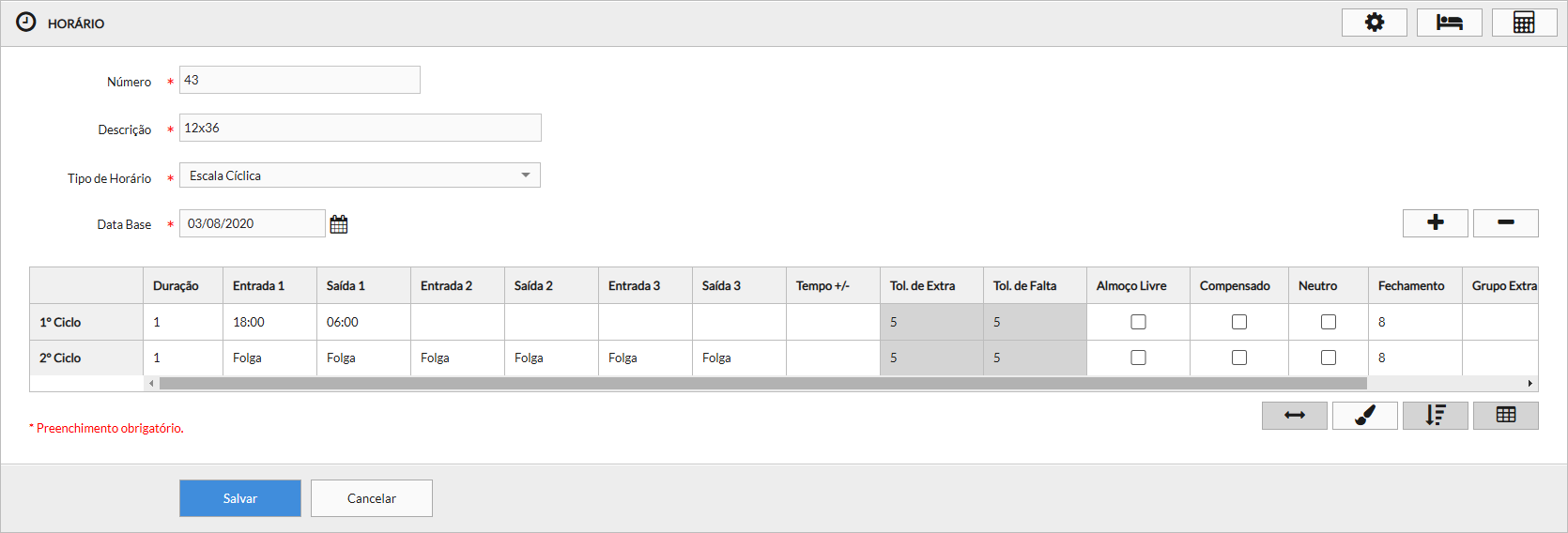The width and height of the screenshot is (1568, 533).
Task: Click the horizontal double-arrow icon button
Action: 1294,416
